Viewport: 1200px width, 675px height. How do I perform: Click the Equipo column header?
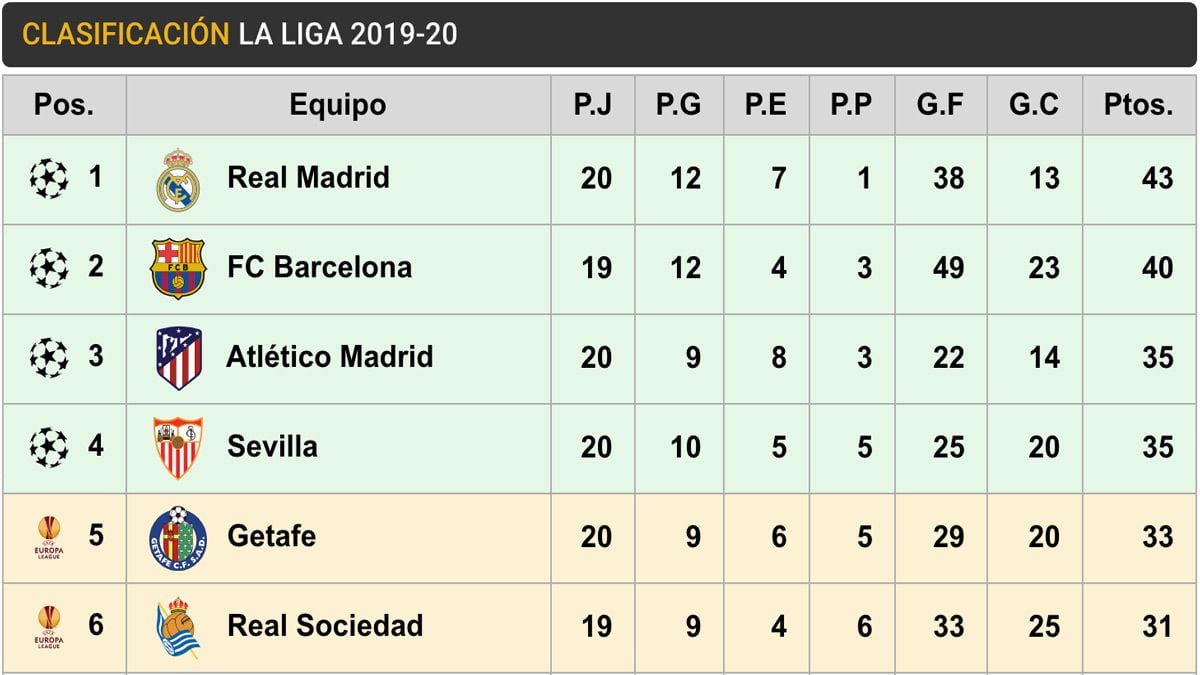tap(337, 105)
